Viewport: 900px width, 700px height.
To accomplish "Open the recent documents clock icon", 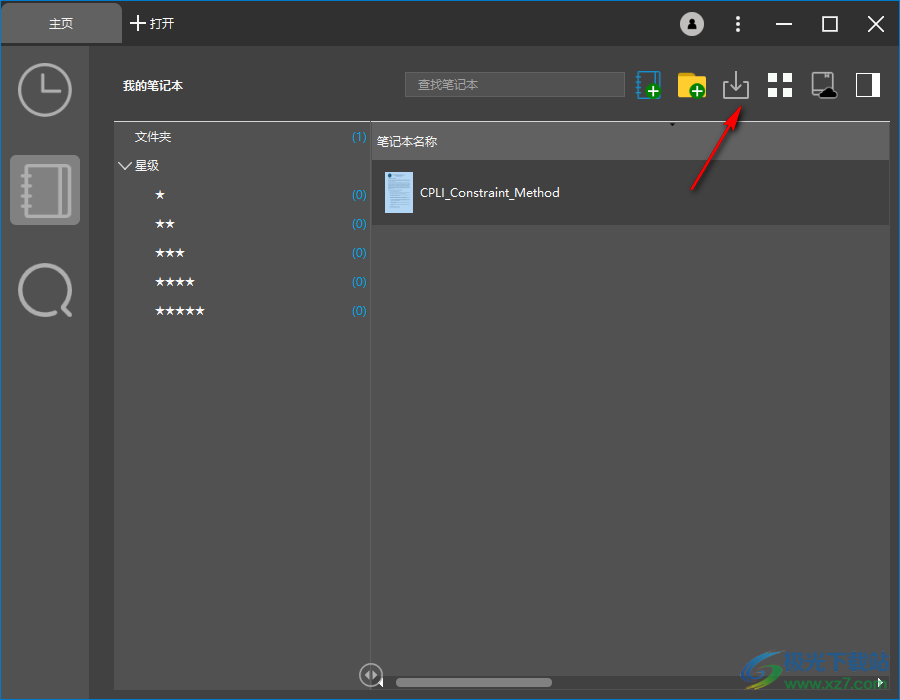I will coord(45,90).
